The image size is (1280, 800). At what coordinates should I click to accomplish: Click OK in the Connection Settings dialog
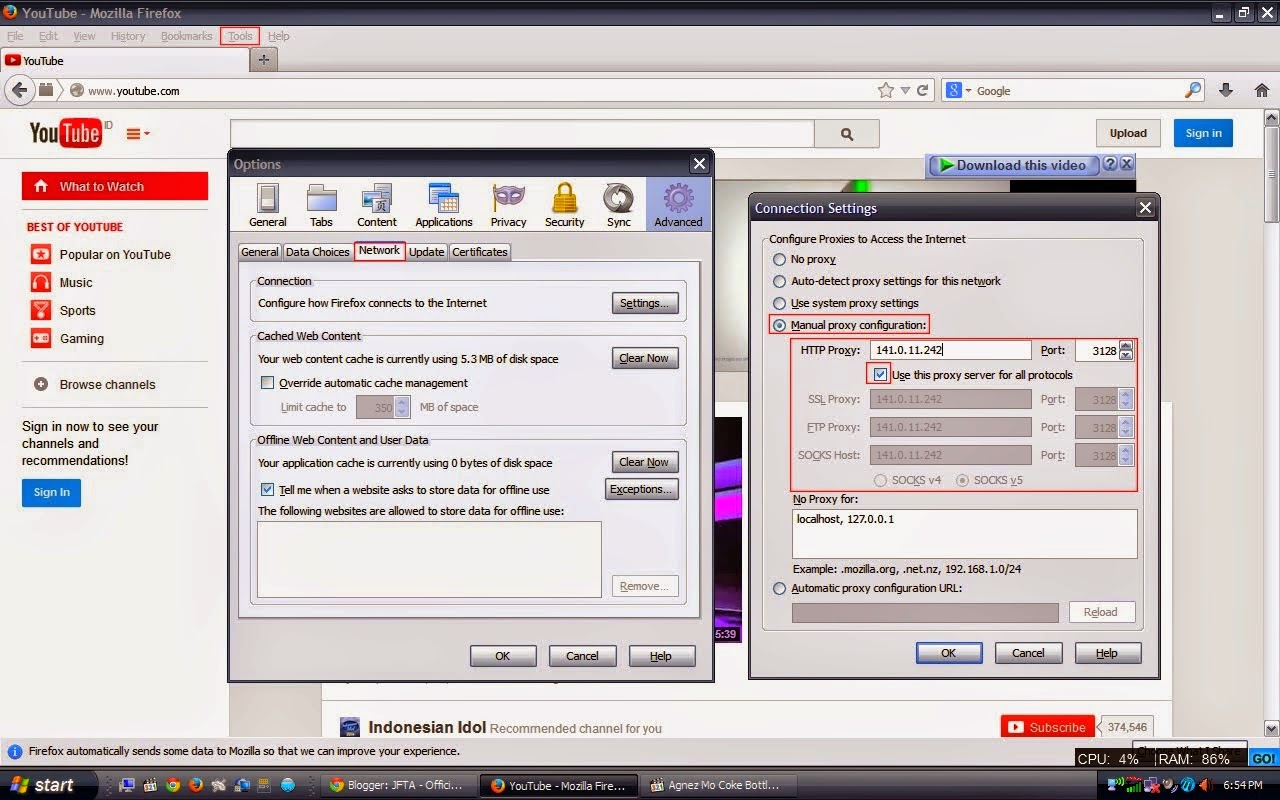coord(948,653)
